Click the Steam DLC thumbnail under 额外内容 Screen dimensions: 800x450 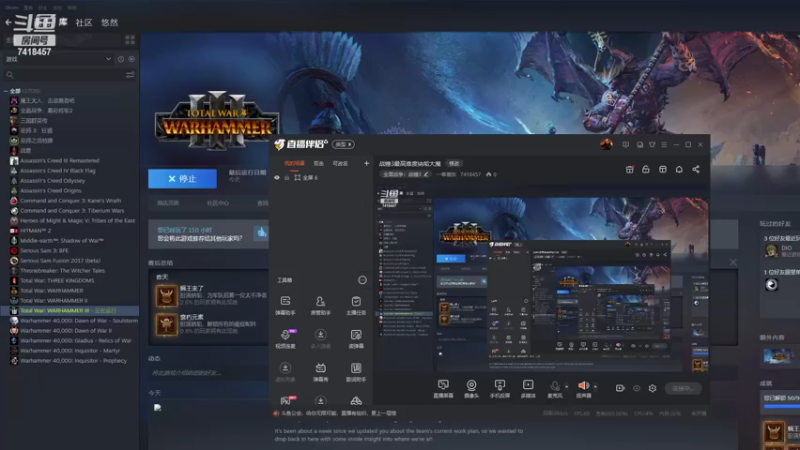(779, 356)
